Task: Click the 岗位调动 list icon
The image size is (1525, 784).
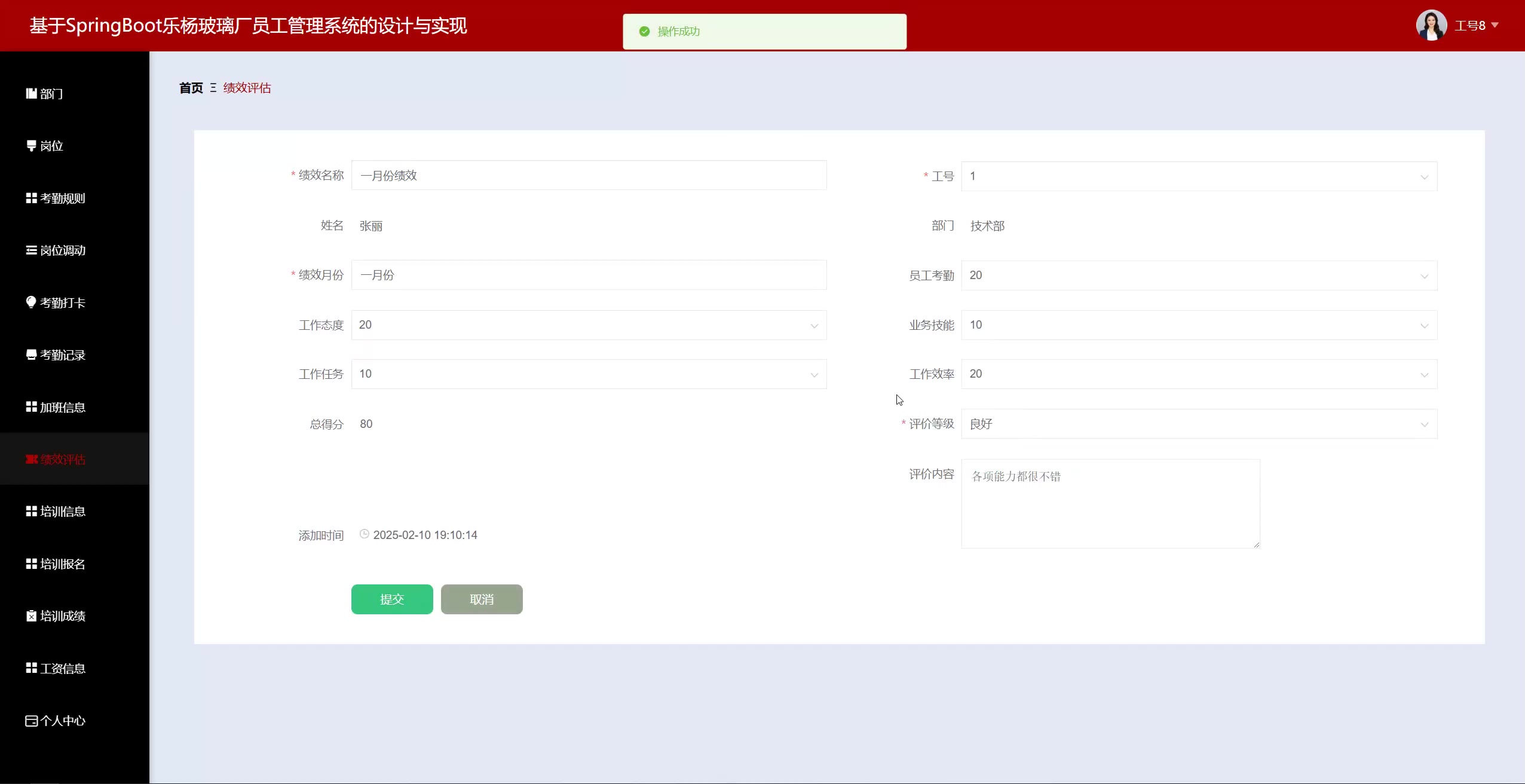Action: coord(31,250)
